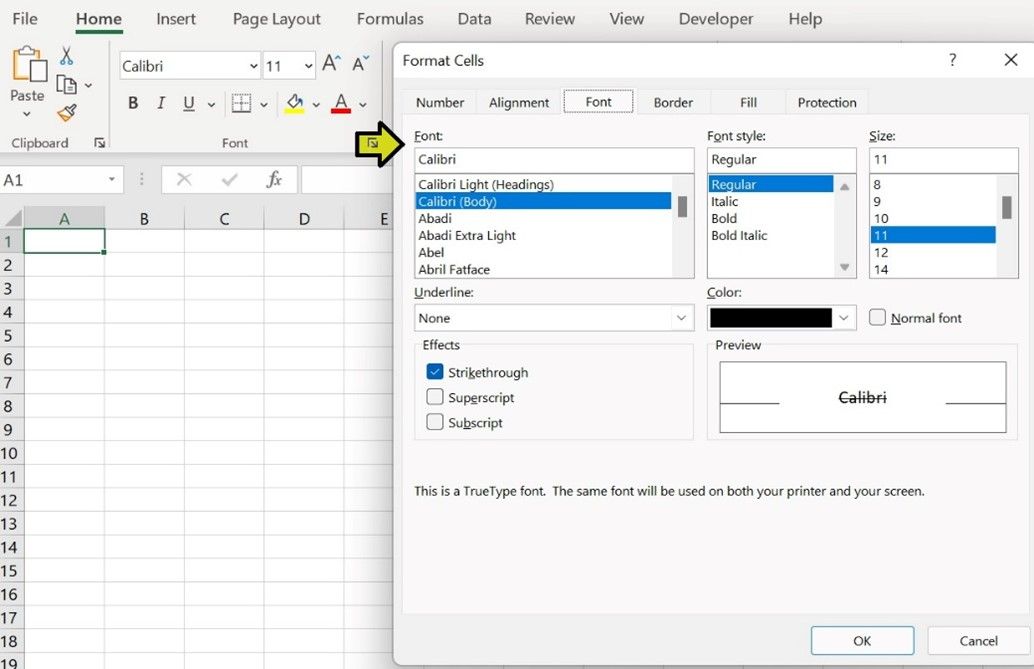
Task: Switch to the Formulas ribbon tab
Action: [x=390, y=18]
